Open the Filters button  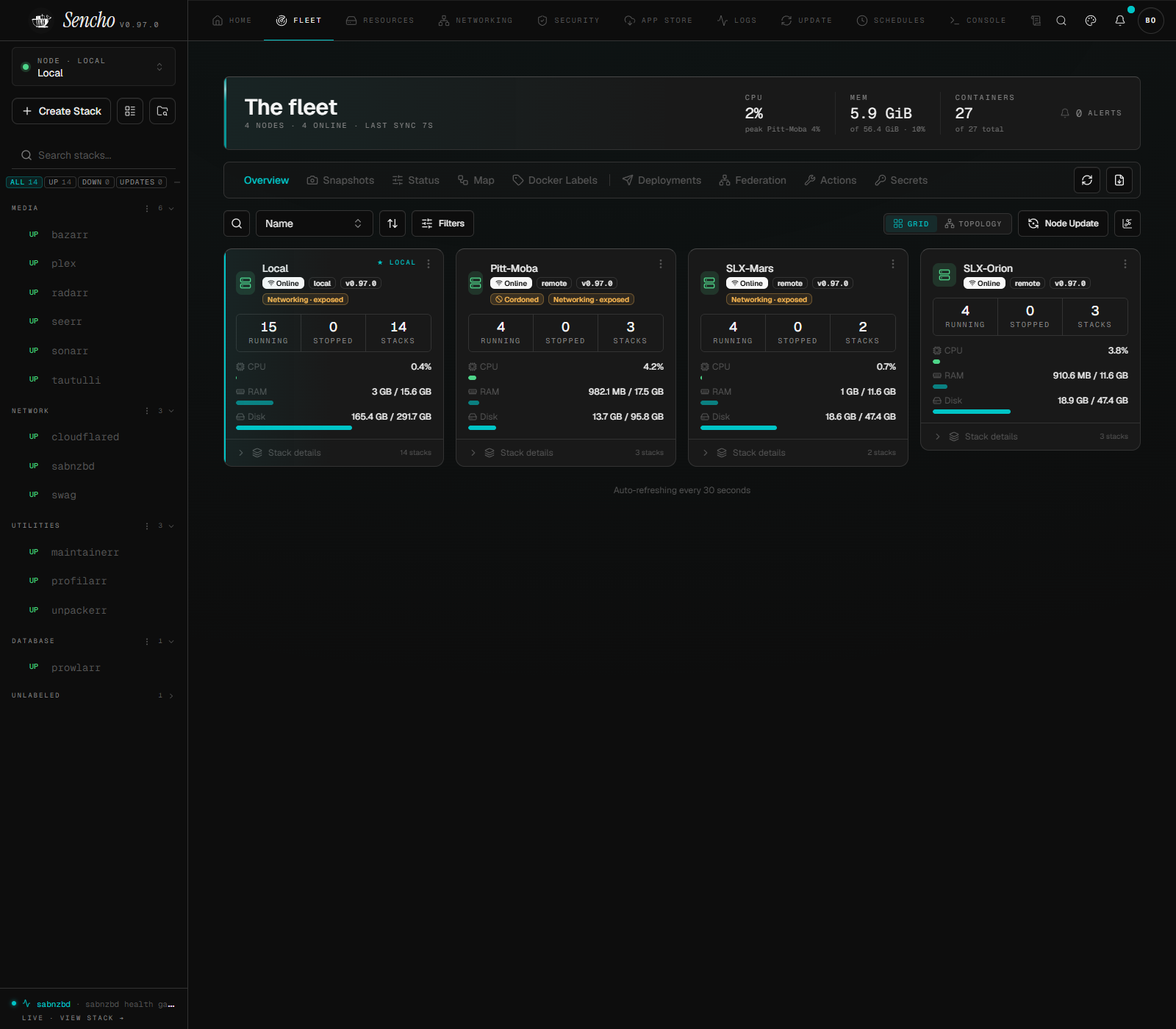point(442,223)
